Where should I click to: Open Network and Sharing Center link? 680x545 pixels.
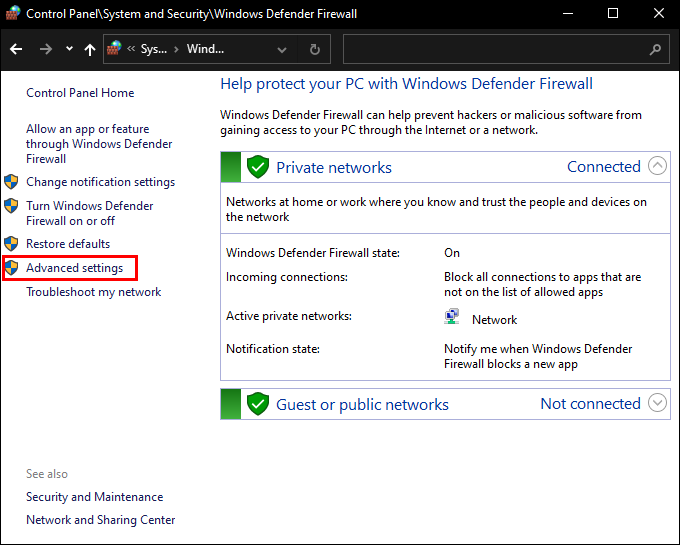[x=100, y=520]
